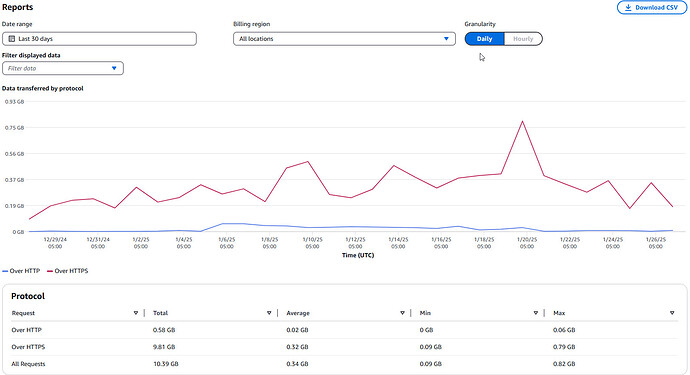Click the Data transferred by protocol chart title
The width and height of the screenshot is (690, 375).
43,88
